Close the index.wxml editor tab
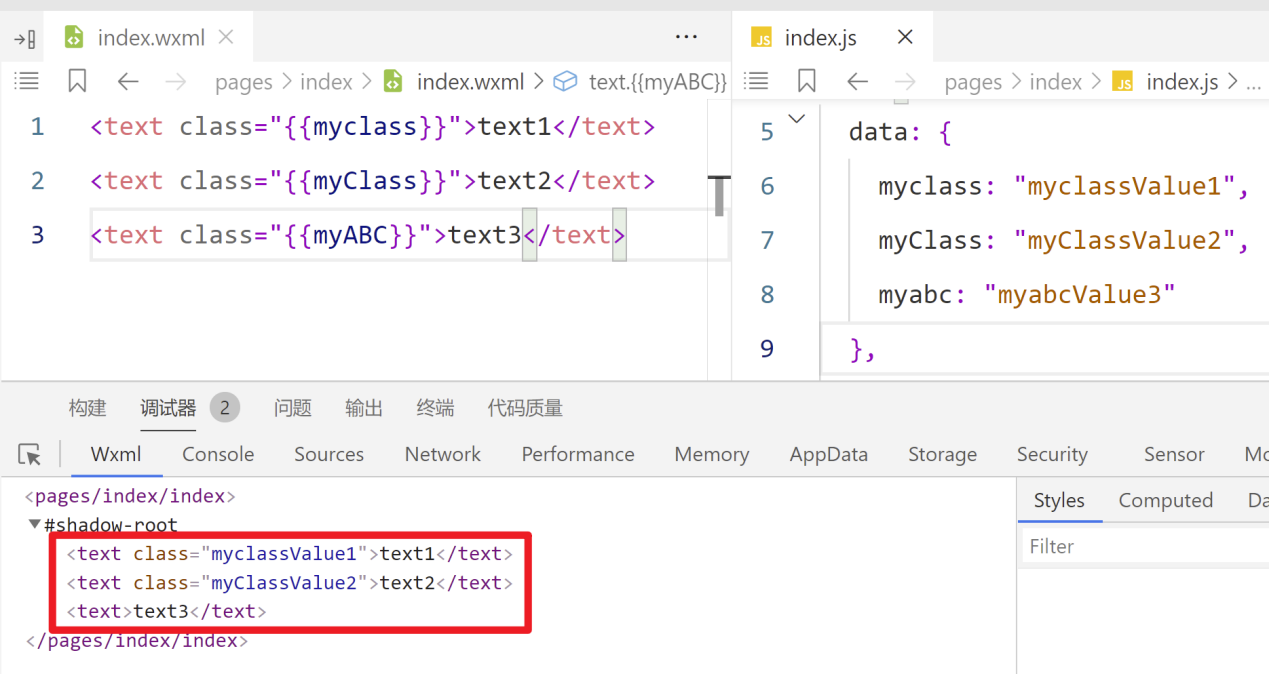Viewport: 1269px width, 674px height. 226,38
